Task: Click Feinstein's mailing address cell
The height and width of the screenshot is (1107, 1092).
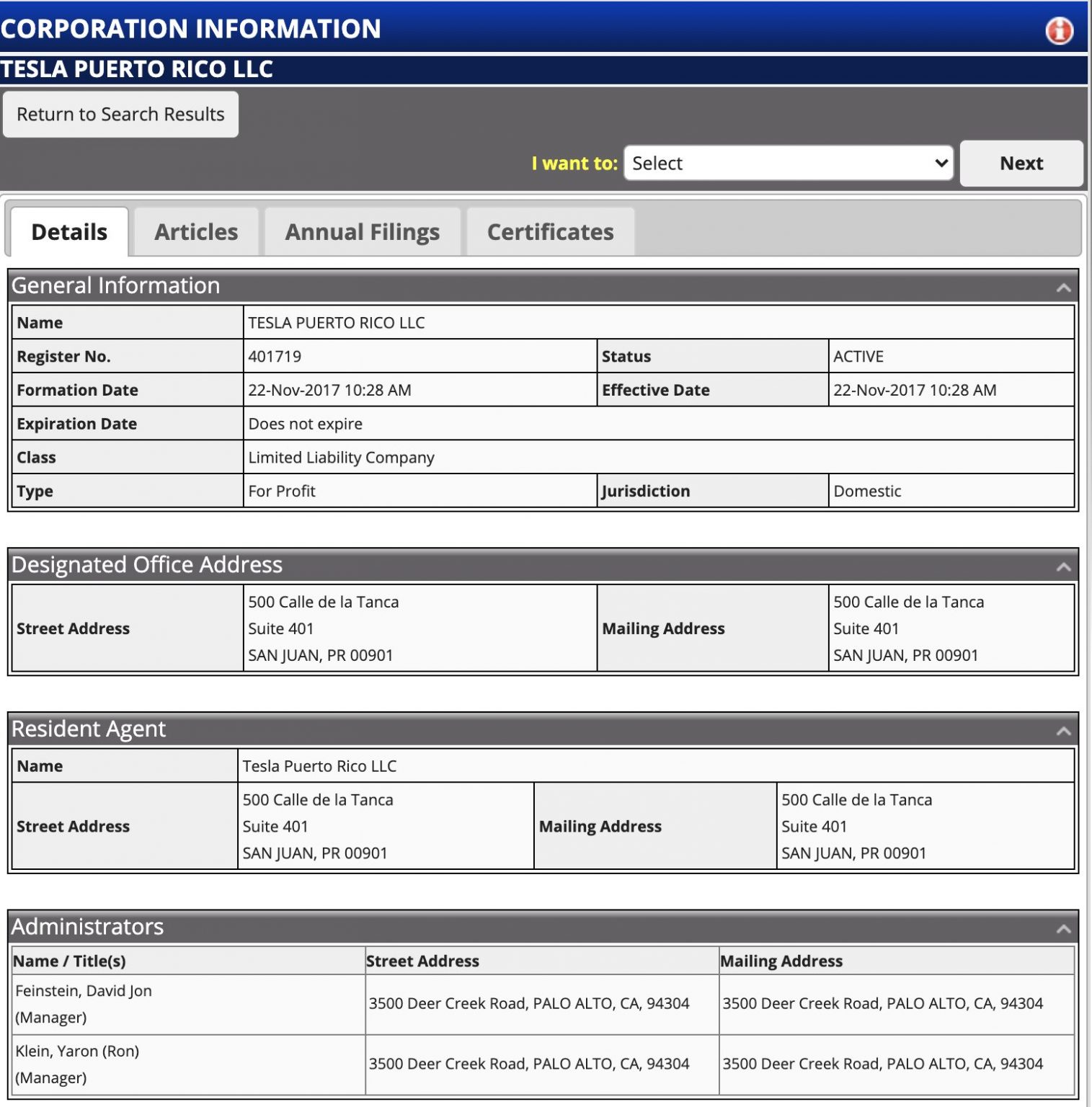Action: click(897, 1004)
